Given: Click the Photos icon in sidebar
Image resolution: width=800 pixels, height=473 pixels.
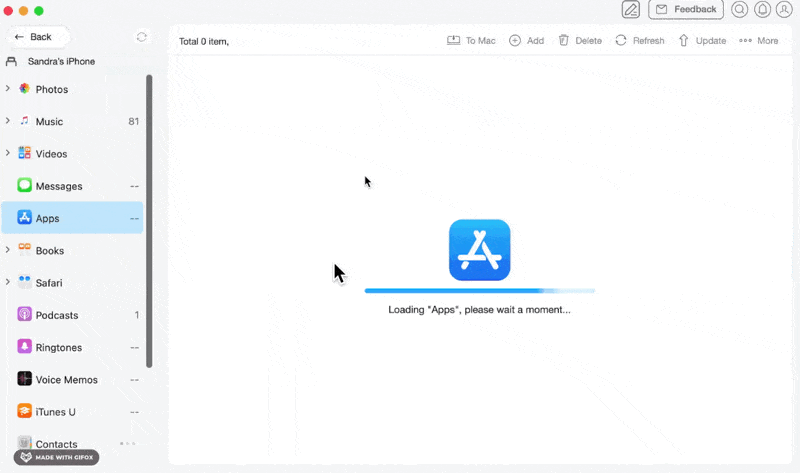Looking at the screenshot, I should pyautogui.click(x=24, y=89).
